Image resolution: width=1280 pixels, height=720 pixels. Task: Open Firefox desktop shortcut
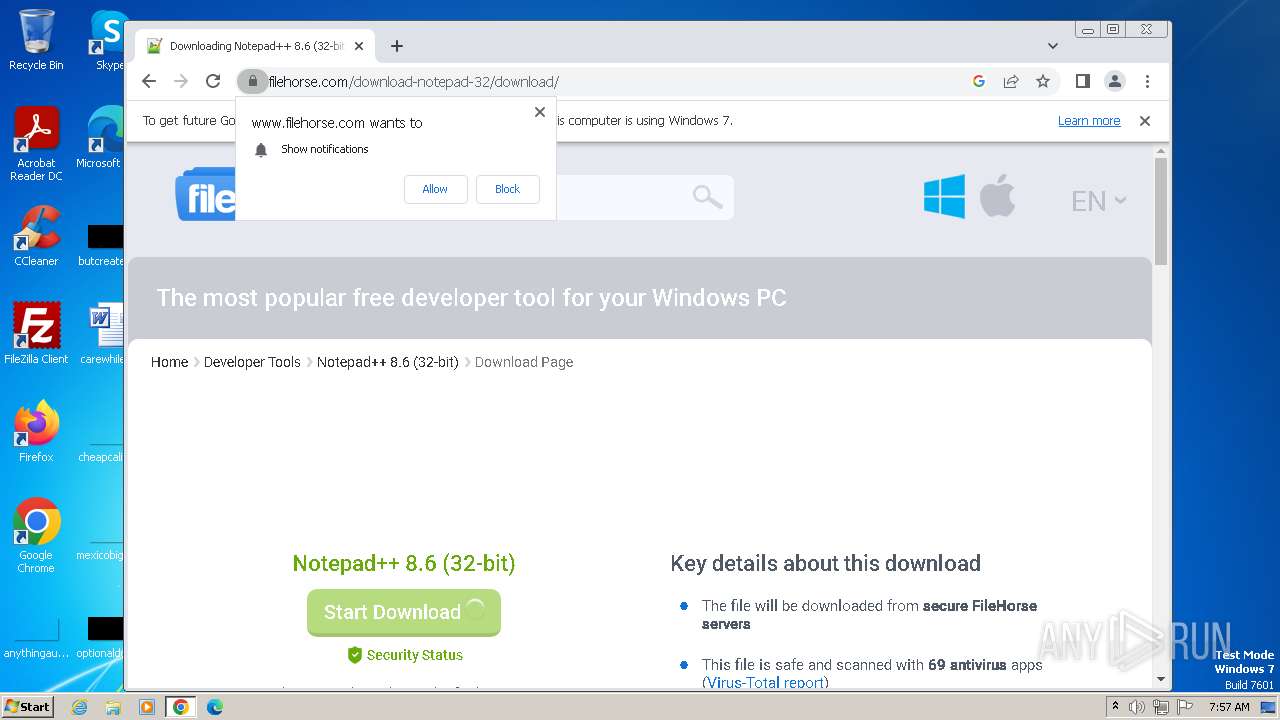(x=36, y=432)
